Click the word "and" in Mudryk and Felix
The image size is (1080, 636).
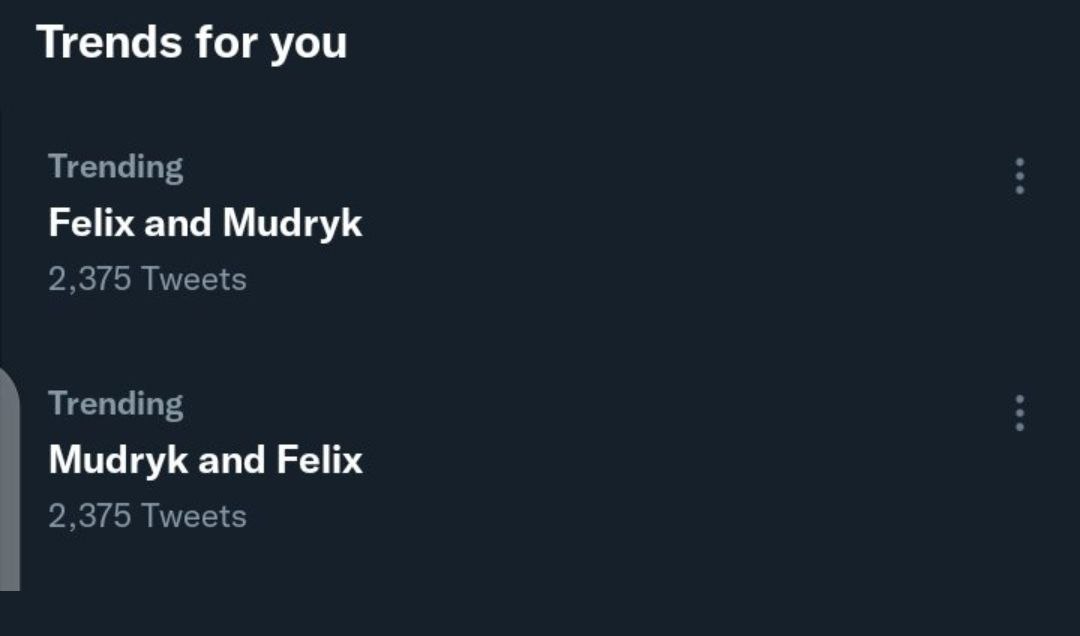pos(232,460)
